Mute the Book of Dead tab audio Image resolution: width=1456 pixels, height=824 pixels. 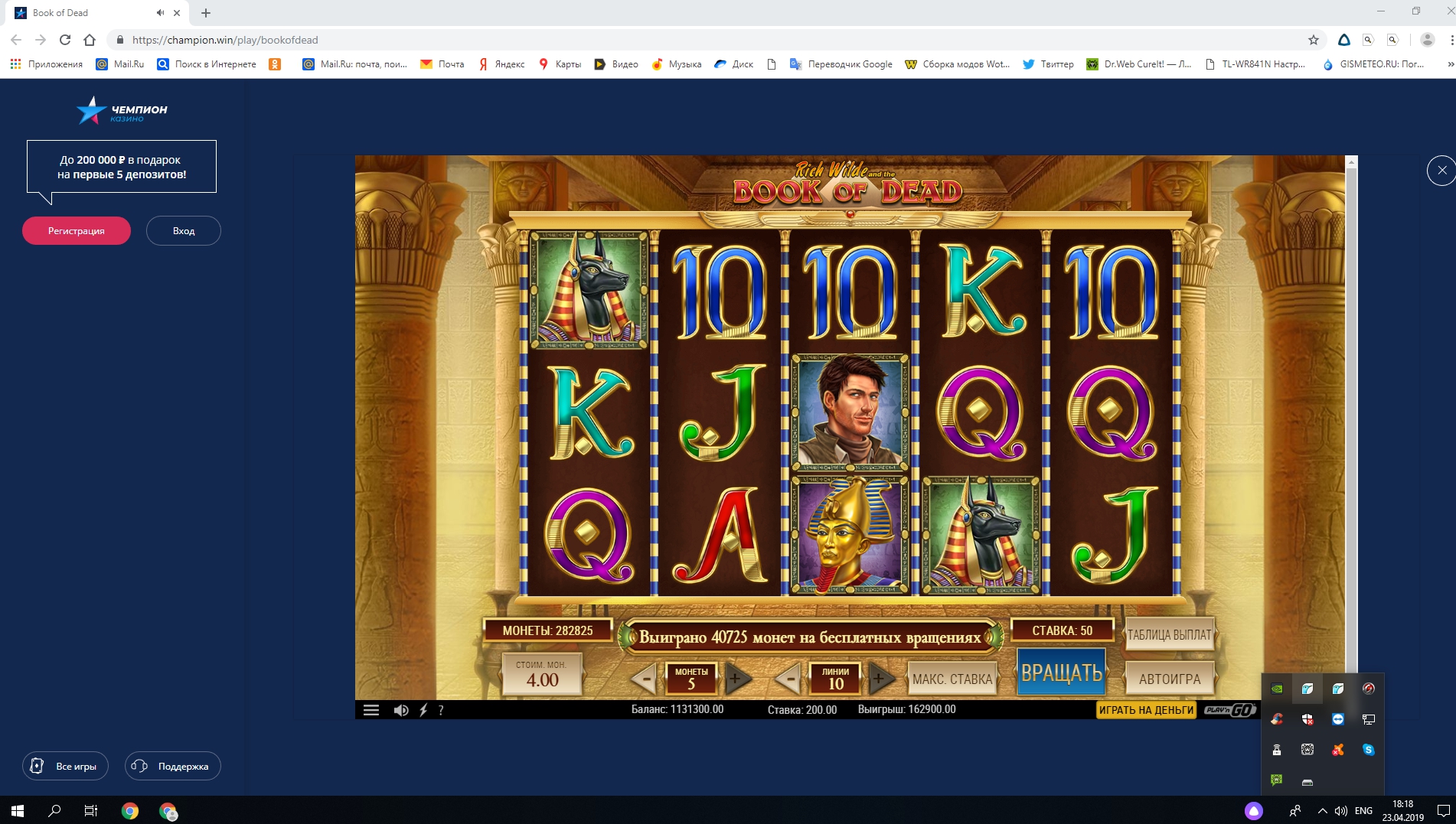tap(160, 13)
